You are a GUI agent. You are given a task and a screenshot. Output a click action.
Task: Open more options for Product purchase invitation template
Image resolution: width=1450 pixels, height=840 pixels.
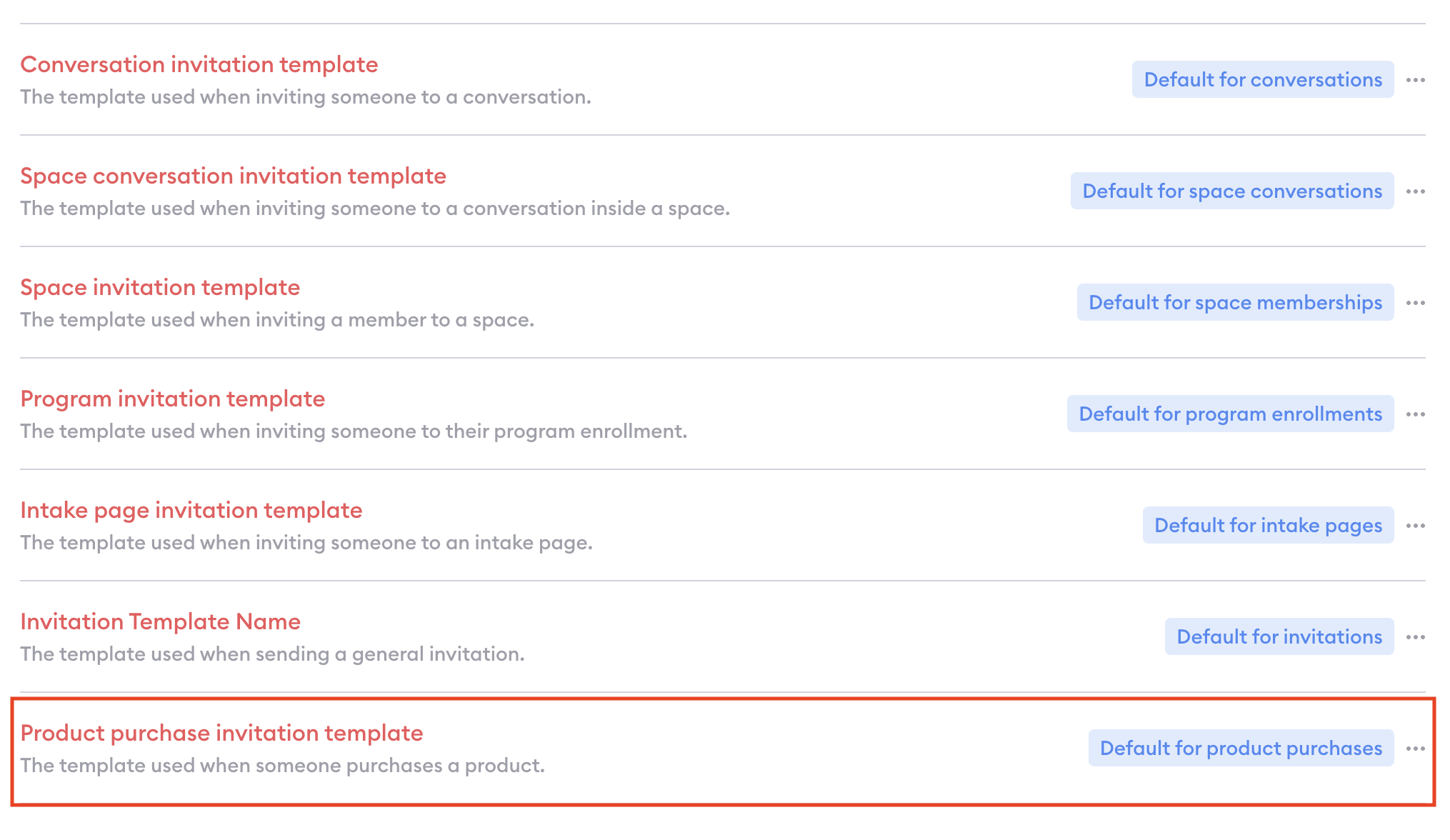pyautogui.click(x=1415, y=749)
